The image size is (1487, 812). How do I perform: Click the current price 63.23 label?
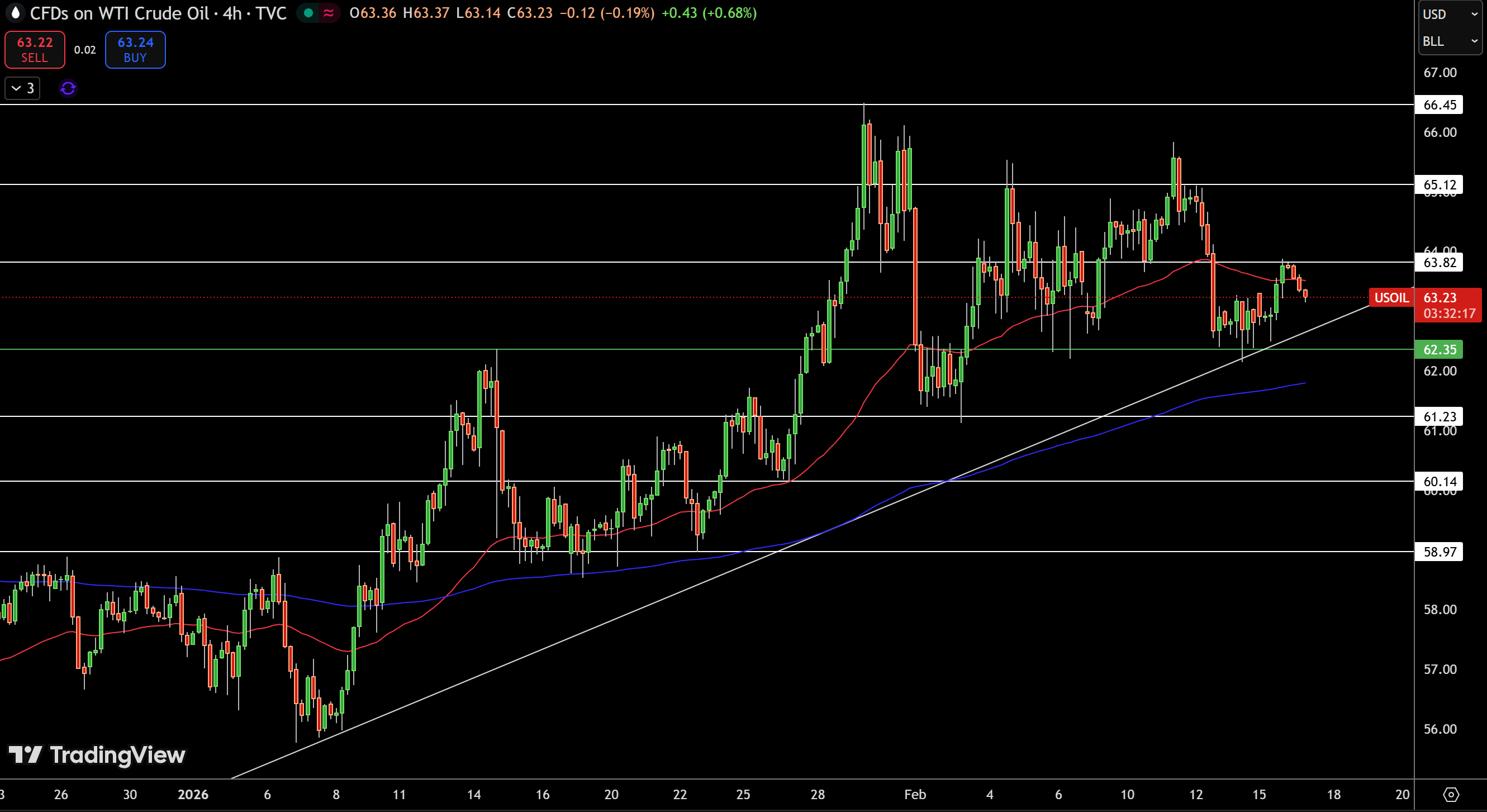pos(1440,298)
